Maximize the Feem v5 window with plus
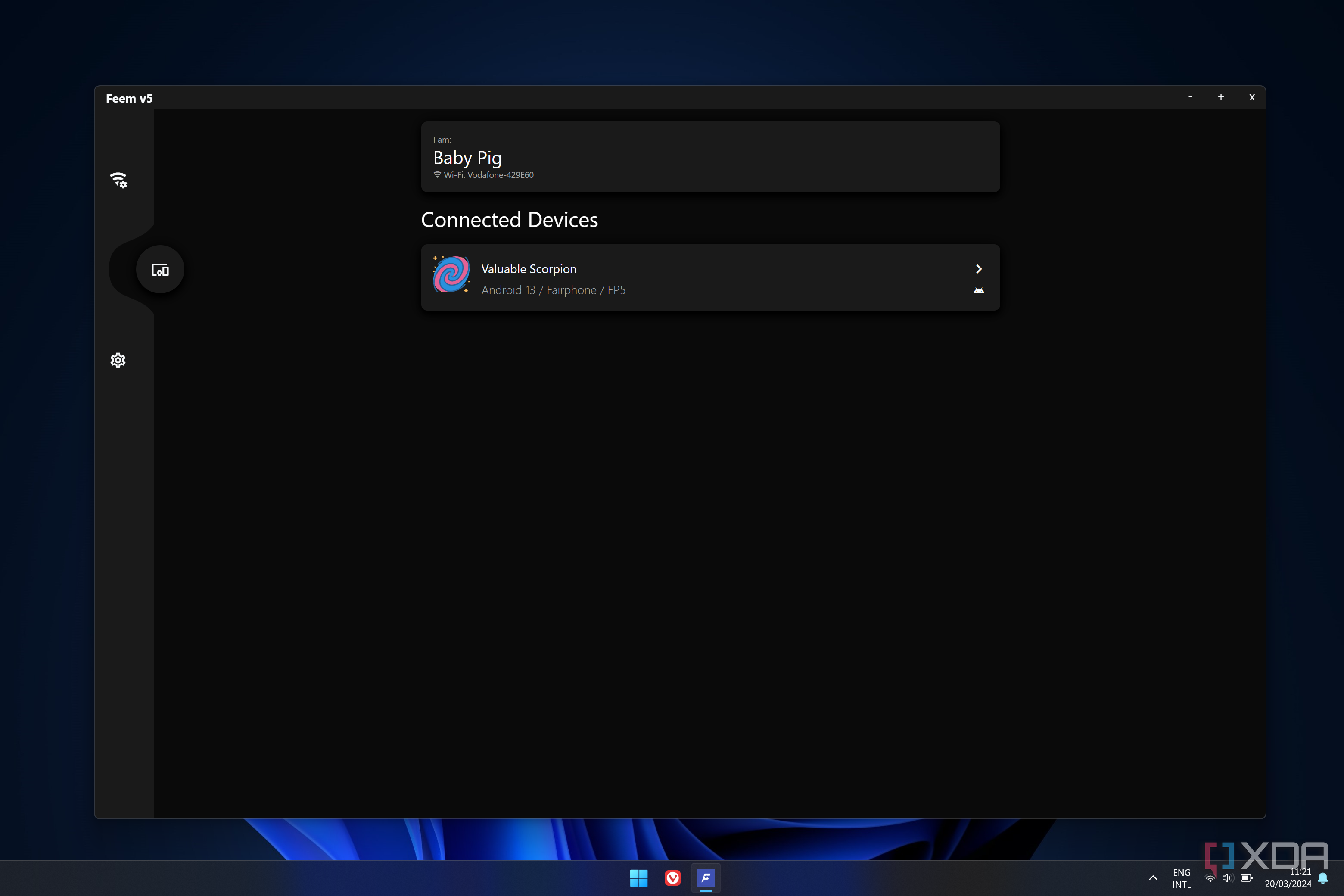This screenshot has height=896, width=1344. [x=1220, y=97]
